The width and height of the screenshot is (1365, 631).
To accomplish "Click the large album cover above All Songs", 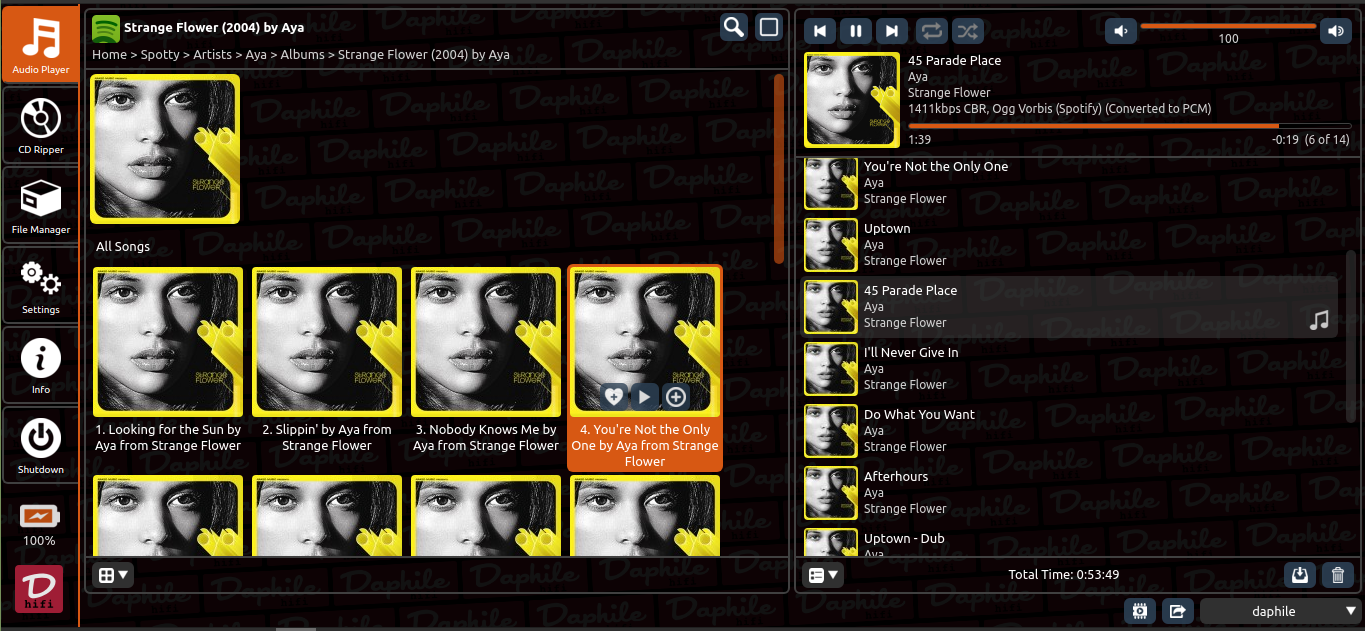I will (165, 149).
